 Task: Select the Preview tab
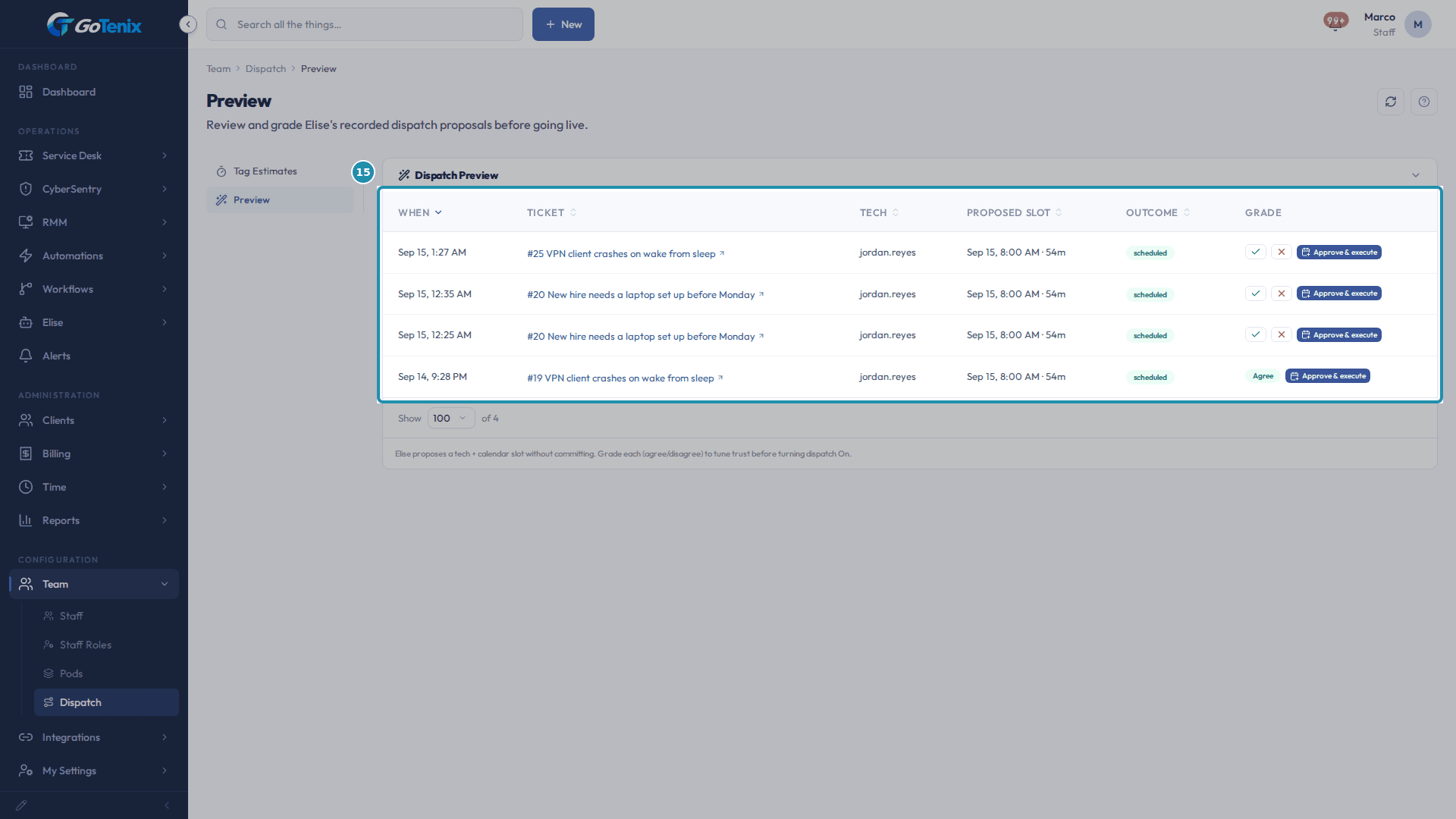click(280, 200)
